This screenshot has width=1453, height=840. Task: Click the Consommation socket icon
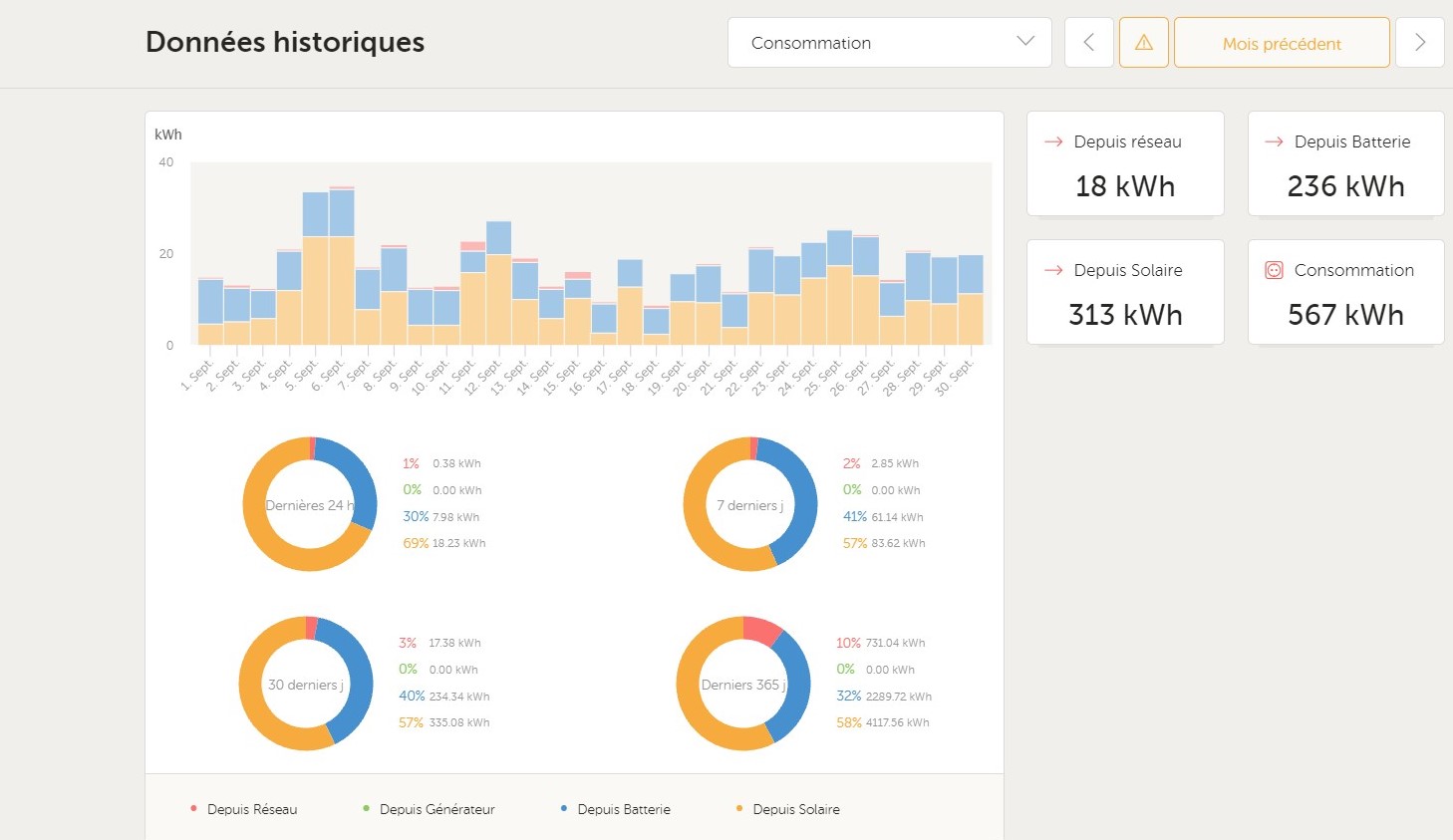pos(1273,270)
